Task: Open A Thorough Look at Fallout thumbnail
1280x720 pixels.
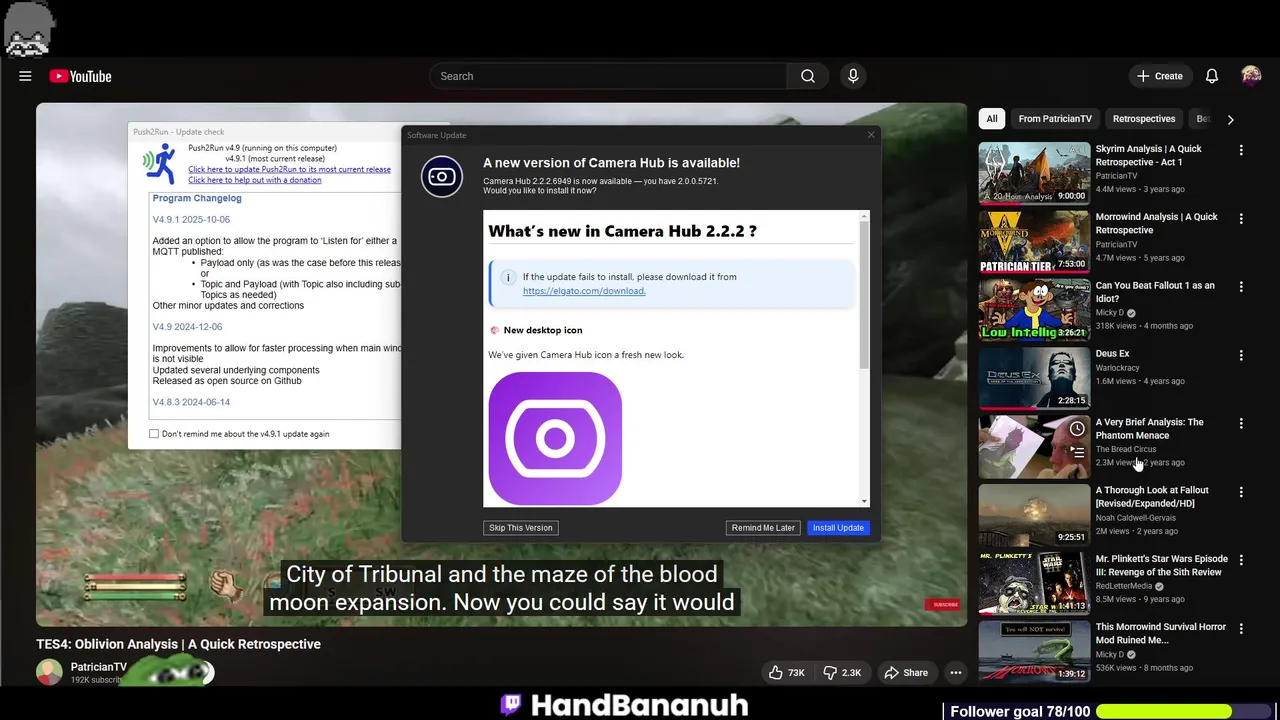Action: coord(1034,515)
